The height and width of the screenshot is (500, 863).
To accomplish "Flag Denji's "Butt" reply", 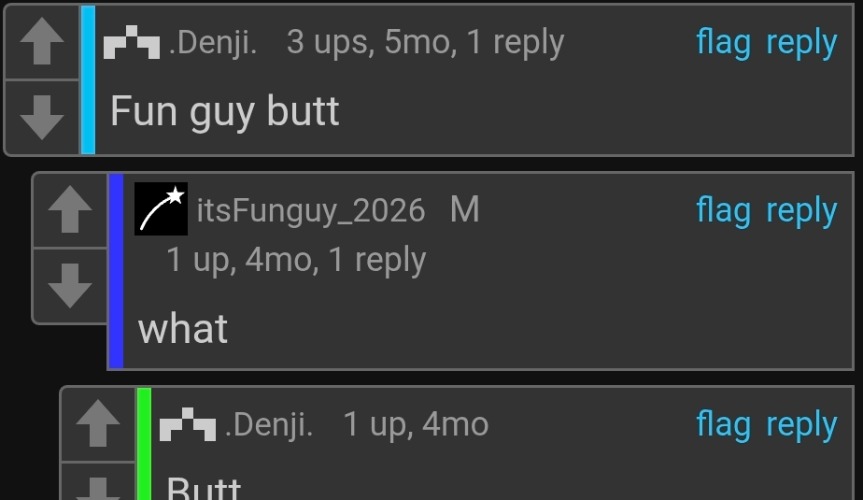I will (723, 425).
